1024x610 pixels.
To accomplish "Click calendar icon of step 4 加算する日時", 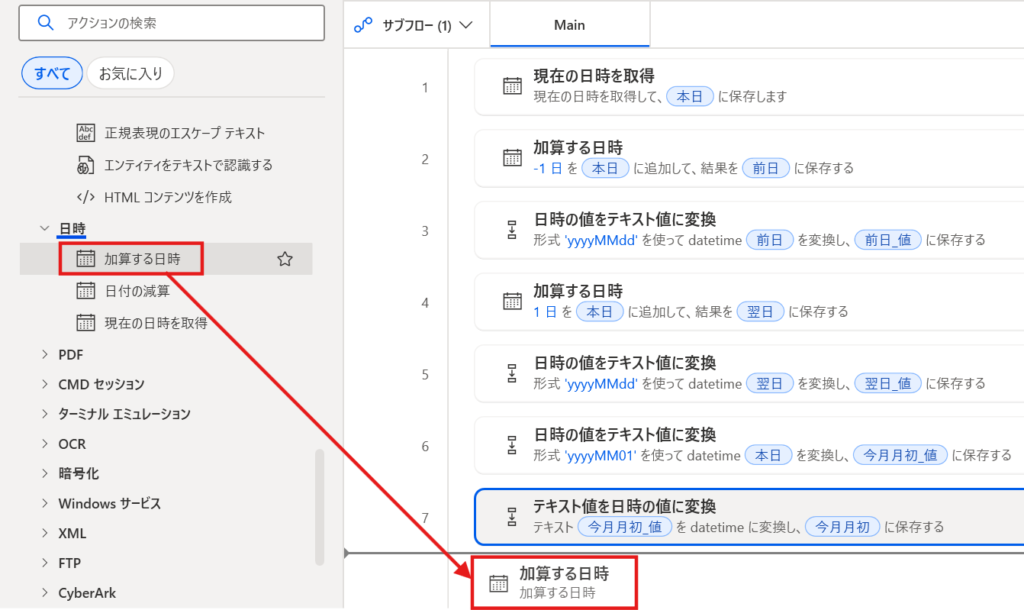I will (x=512, y=301).
